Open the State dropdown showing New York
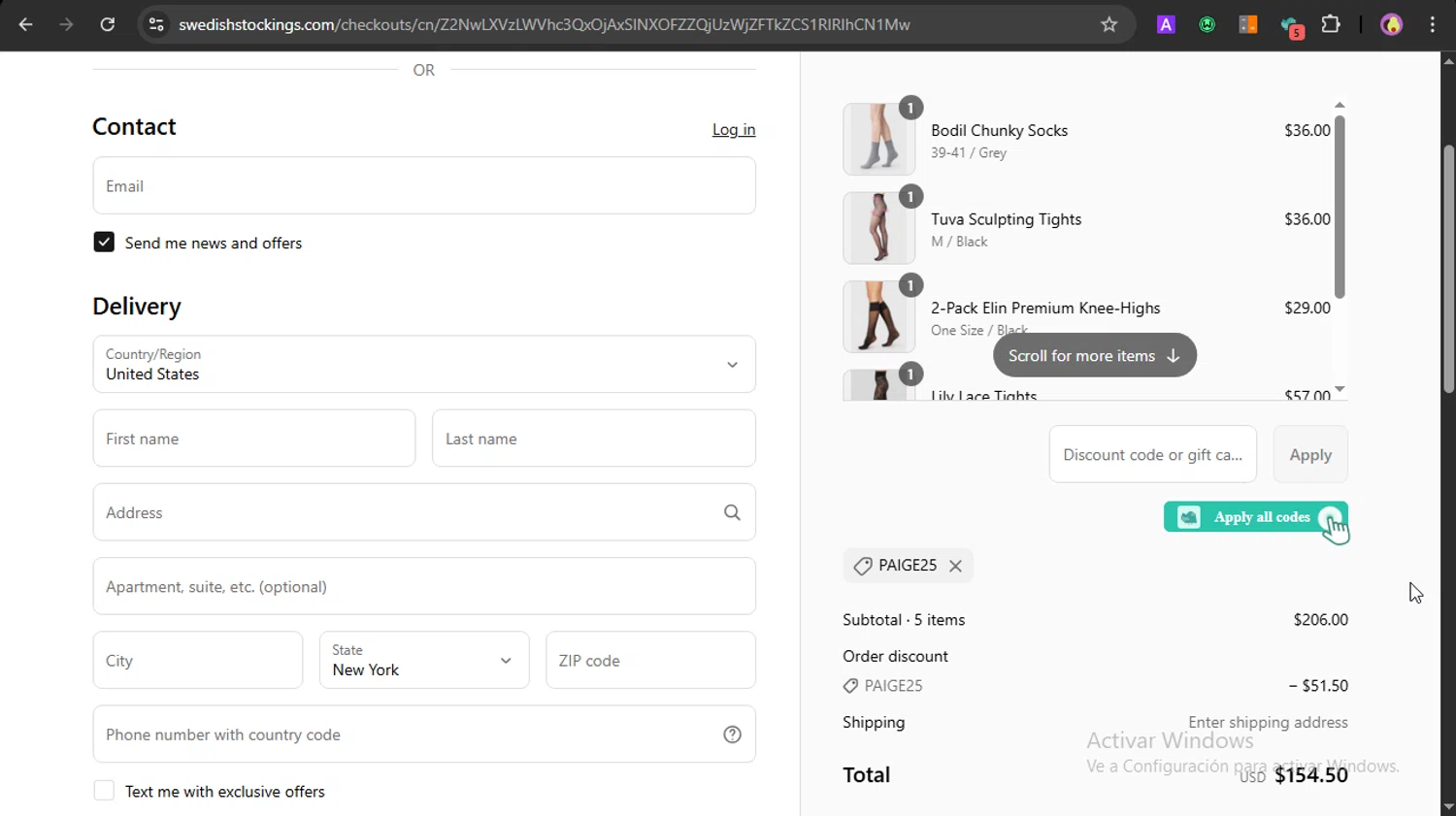Viewport: 1456px width, 816px height. [424, 660]
